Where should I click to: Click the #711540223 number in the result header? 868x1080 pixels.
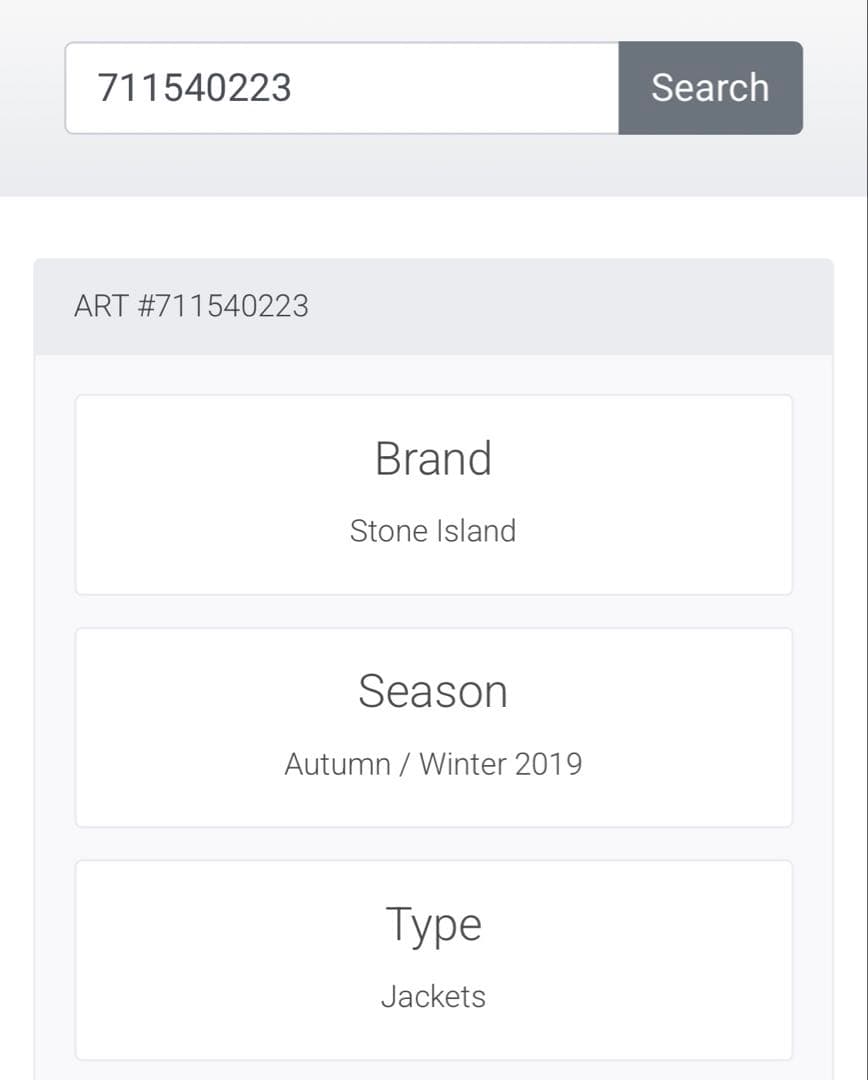pos(222,306)
